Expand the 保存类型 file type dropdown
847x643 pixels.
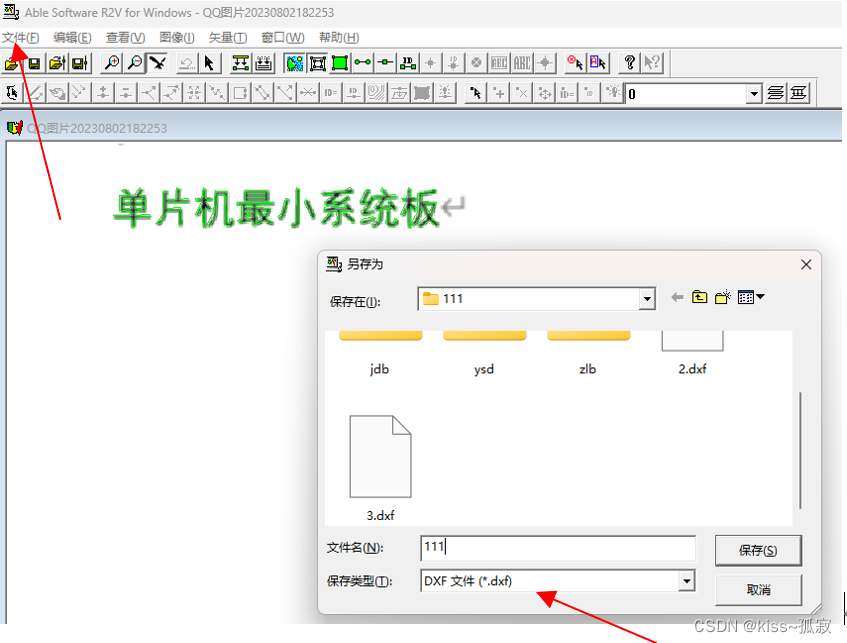[x=686, y=581]
